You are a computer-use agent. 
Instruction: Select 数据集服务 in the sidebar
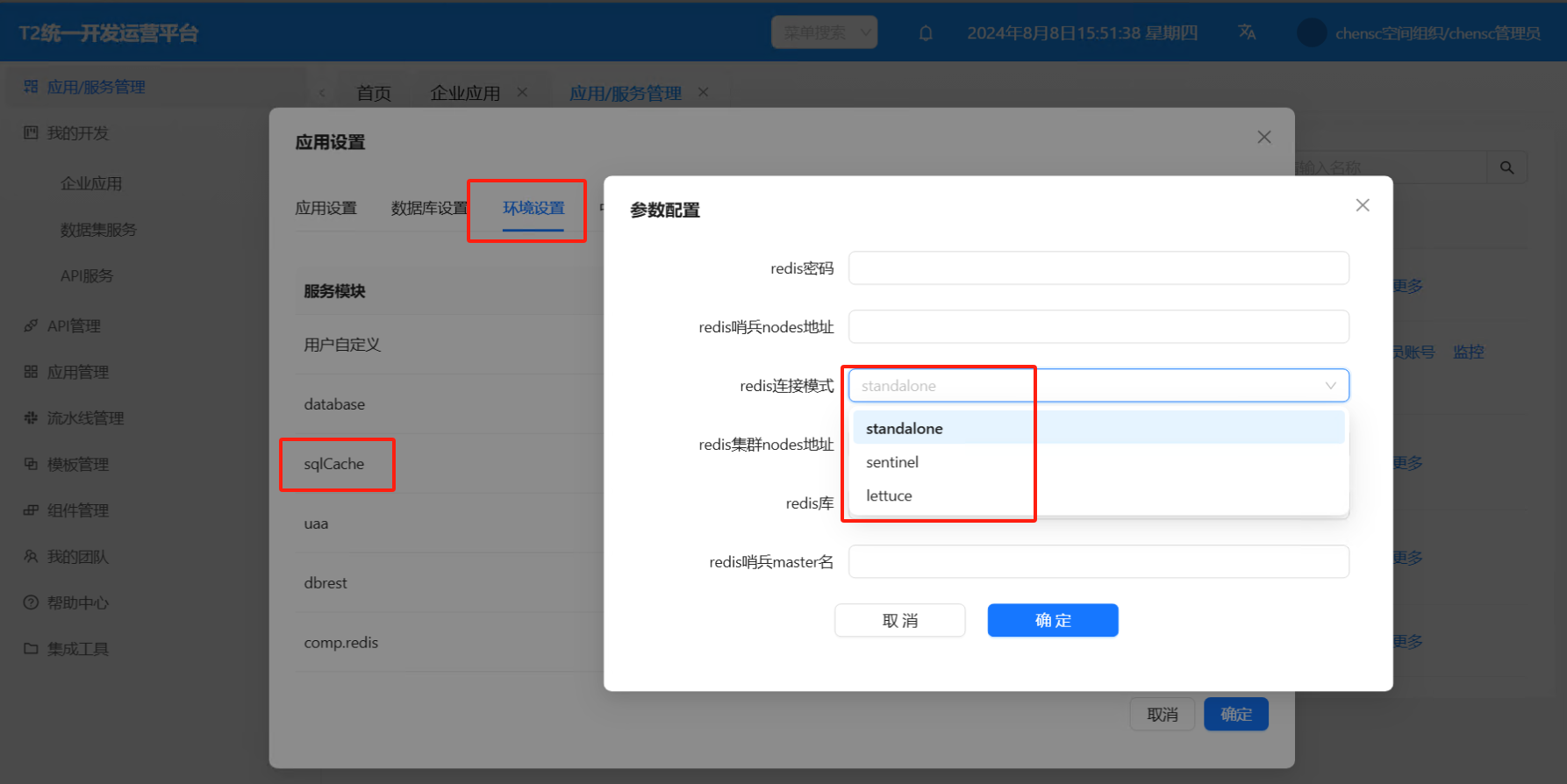[98, 230]
